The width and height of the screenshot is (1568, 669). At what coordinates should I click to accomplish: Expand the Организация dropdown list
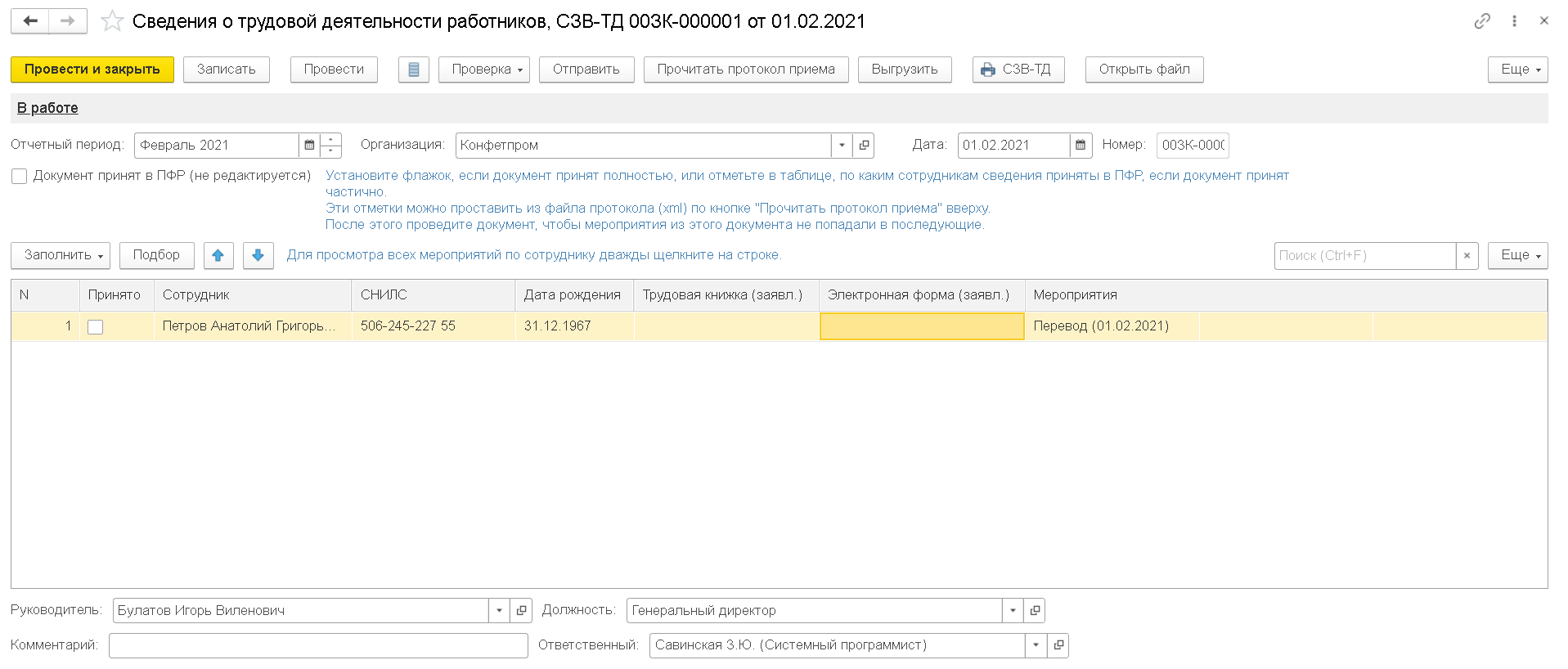pyautogui.click(x=842, y=145)
